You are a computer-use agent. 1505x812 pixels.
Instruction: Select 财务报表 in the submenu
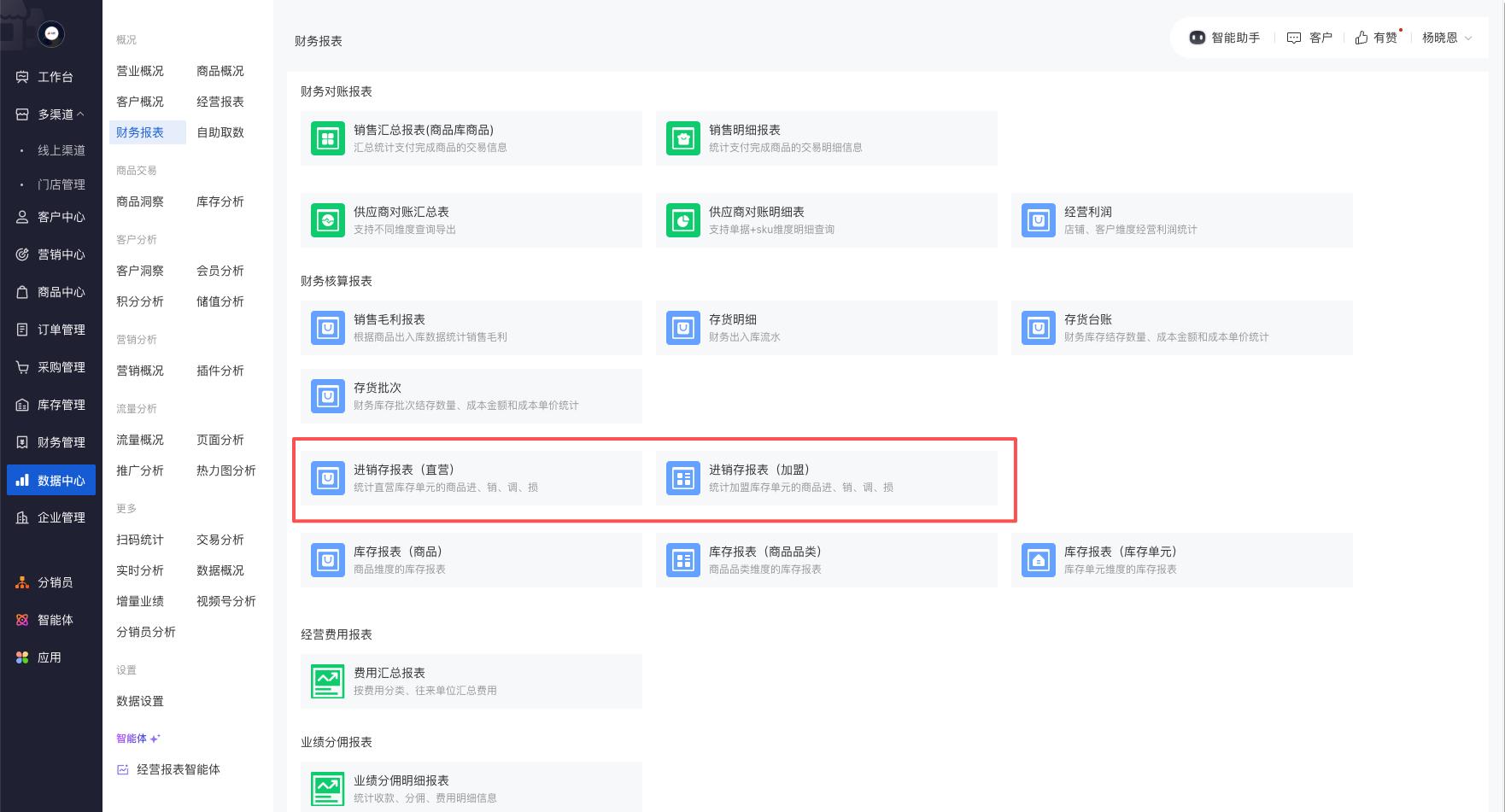click(140, 132)
